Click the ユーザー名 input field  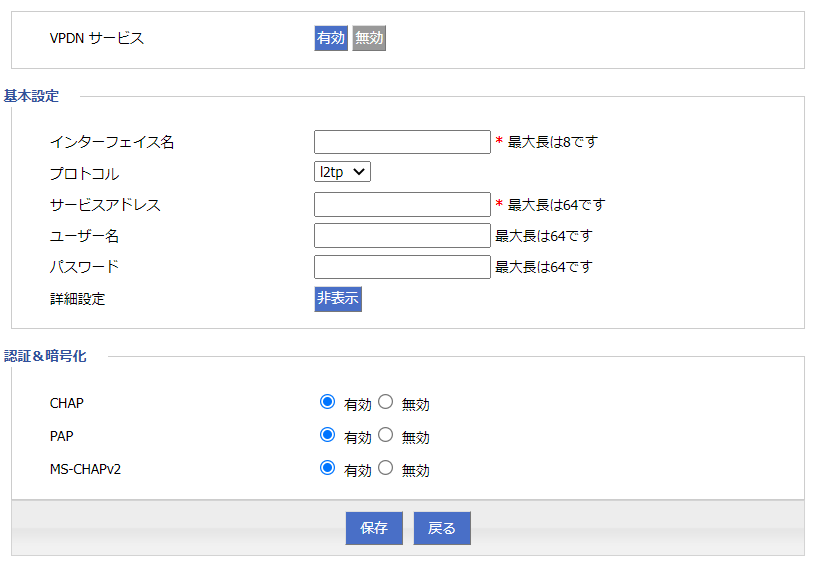[x=402, y=236]
